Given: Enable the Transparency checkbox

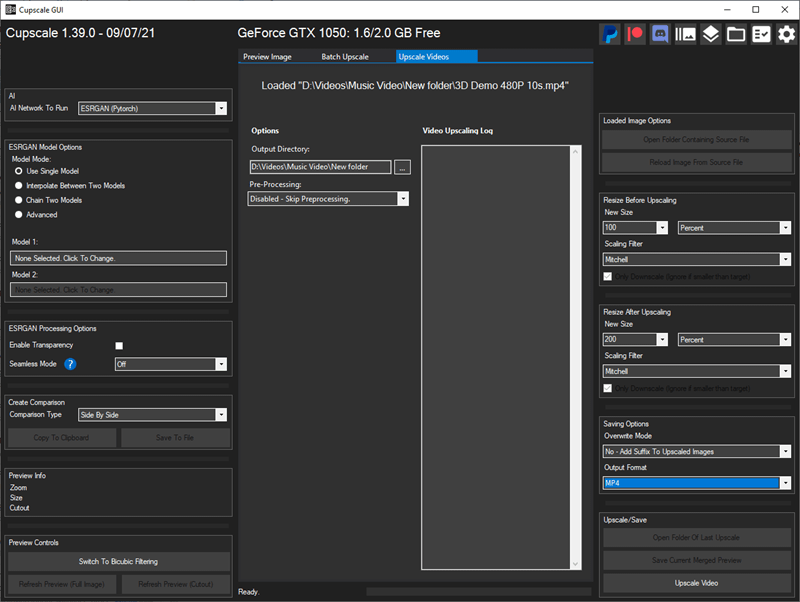Looking at the screenshot, I should 119,346.
